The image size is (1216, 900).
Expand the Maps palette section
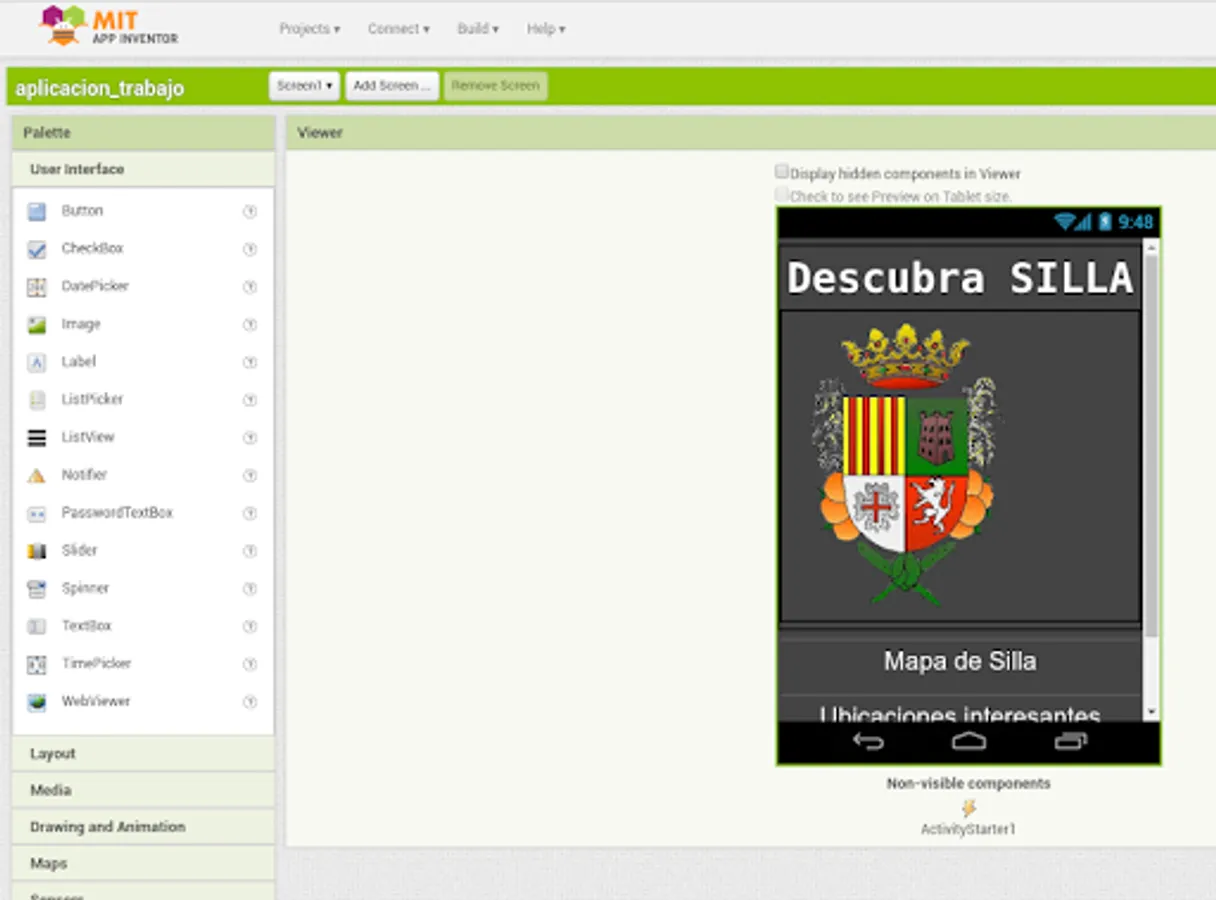pos(143,863)
